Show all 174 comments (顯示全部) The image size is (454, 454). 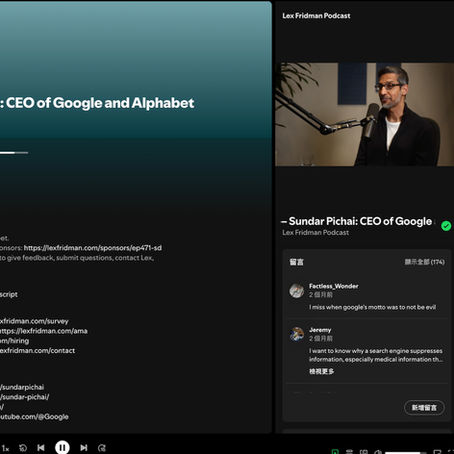click(x=424, y=262)
